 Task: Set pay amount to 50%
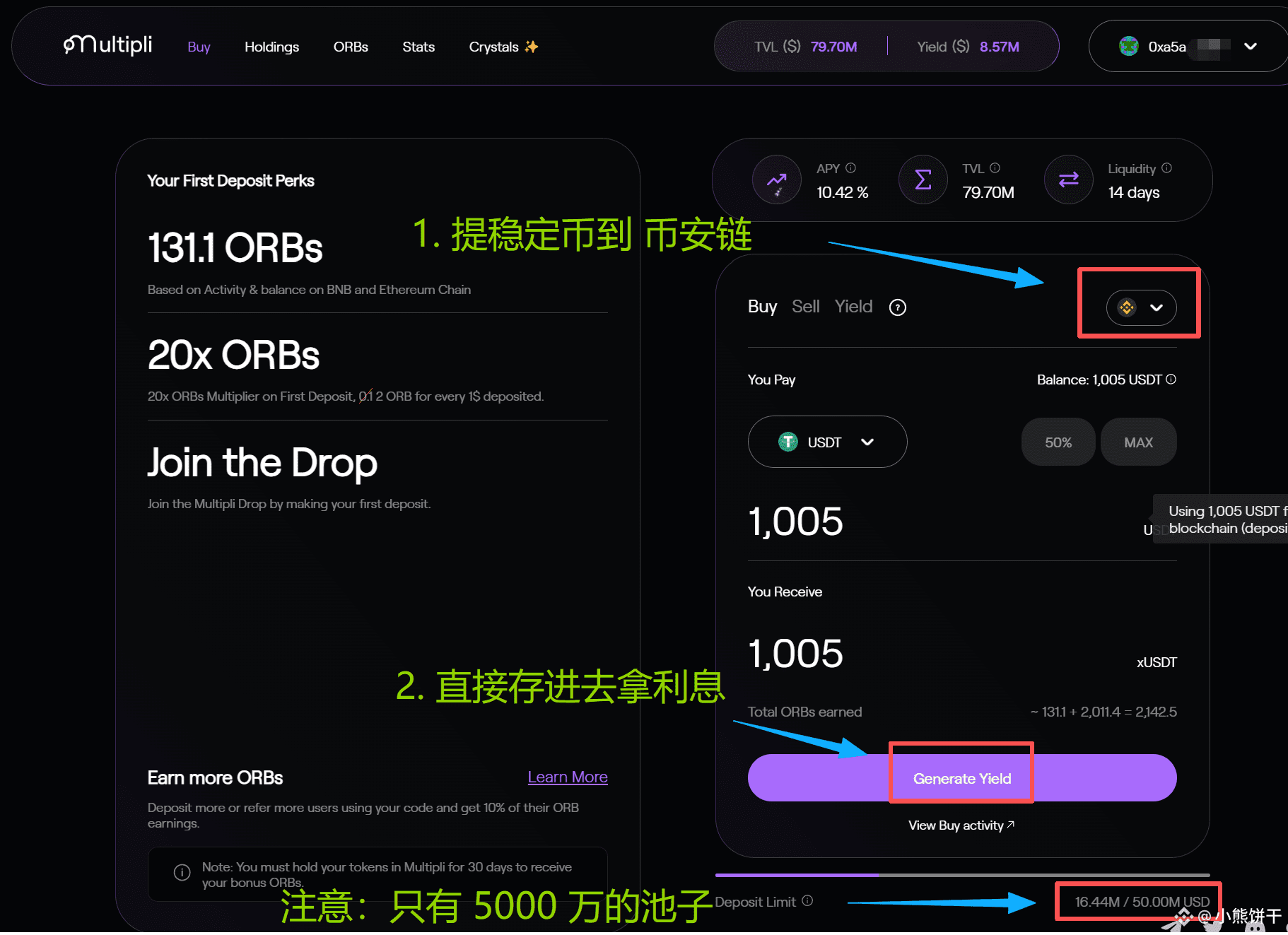(1058, 442)
